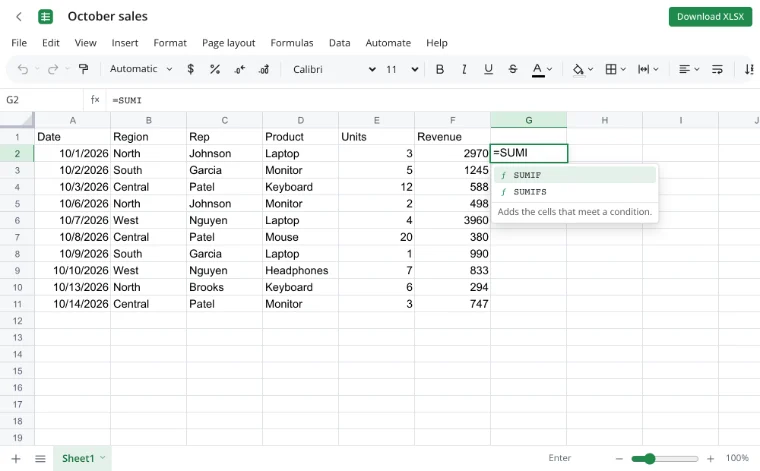Click the zoom slider handle

[x=649, y=458]
